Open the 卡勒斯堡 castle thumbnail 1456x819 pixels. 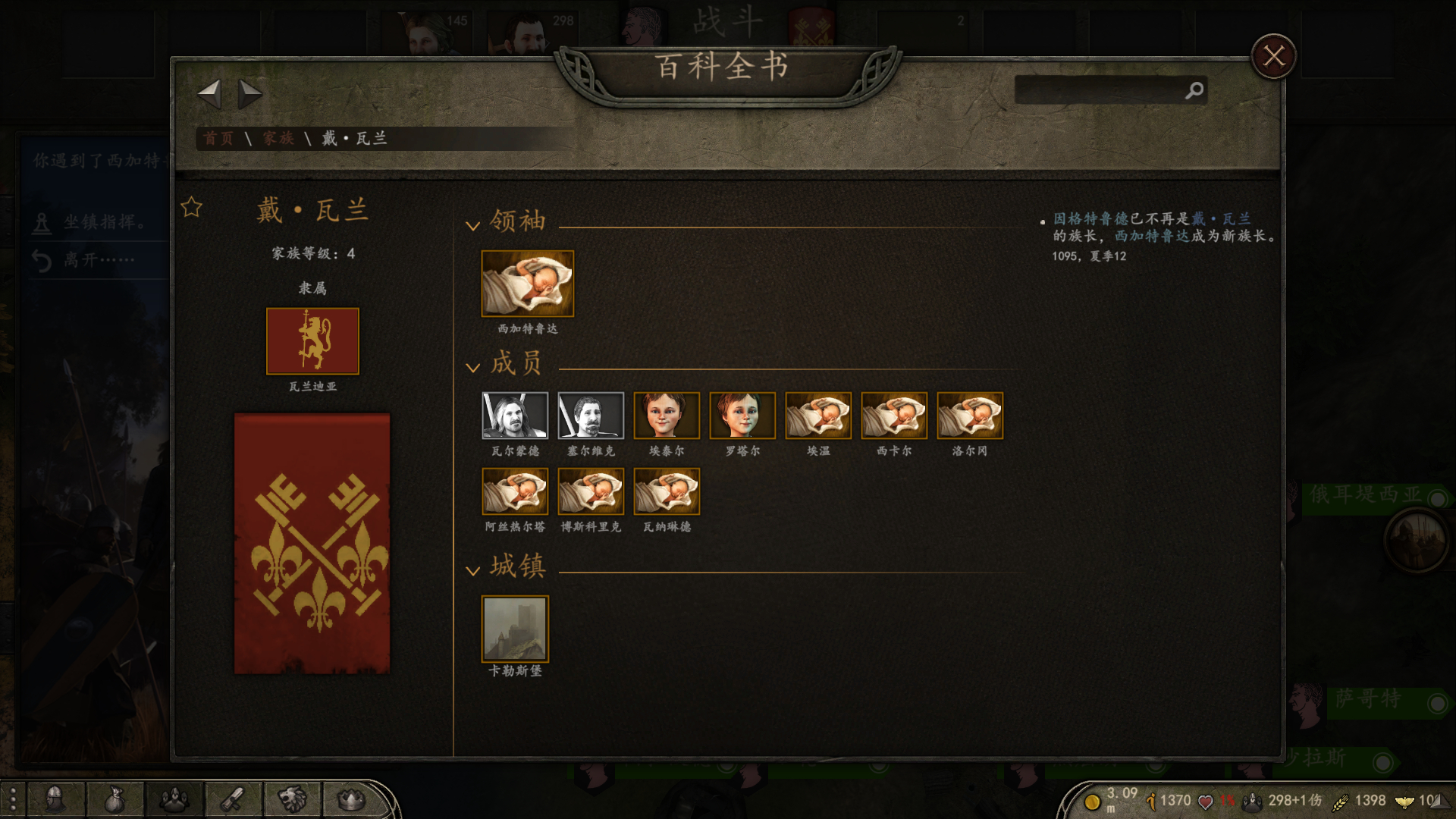(x=515, y=629)
